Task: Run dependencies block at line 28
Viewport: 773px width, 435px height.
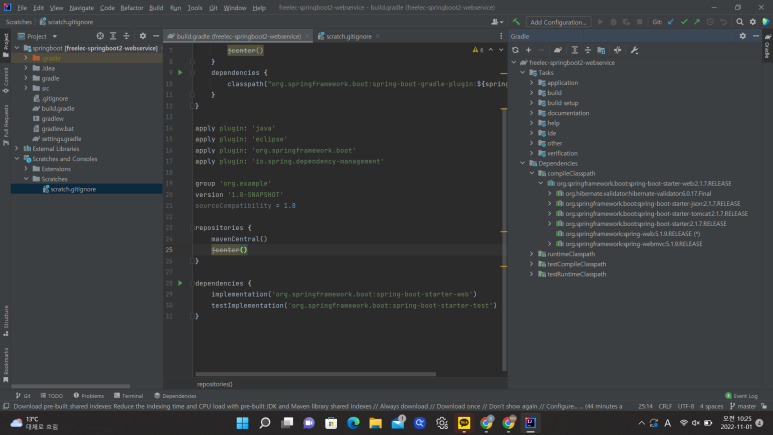Action: [x=180, y=283]
